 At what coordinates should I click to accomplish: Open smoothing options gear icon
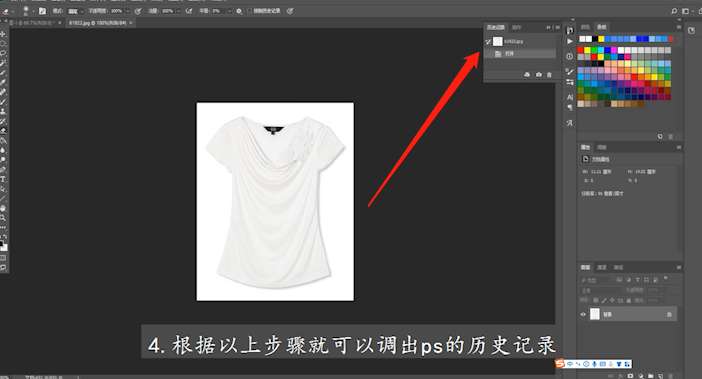(x=239, y=11)
